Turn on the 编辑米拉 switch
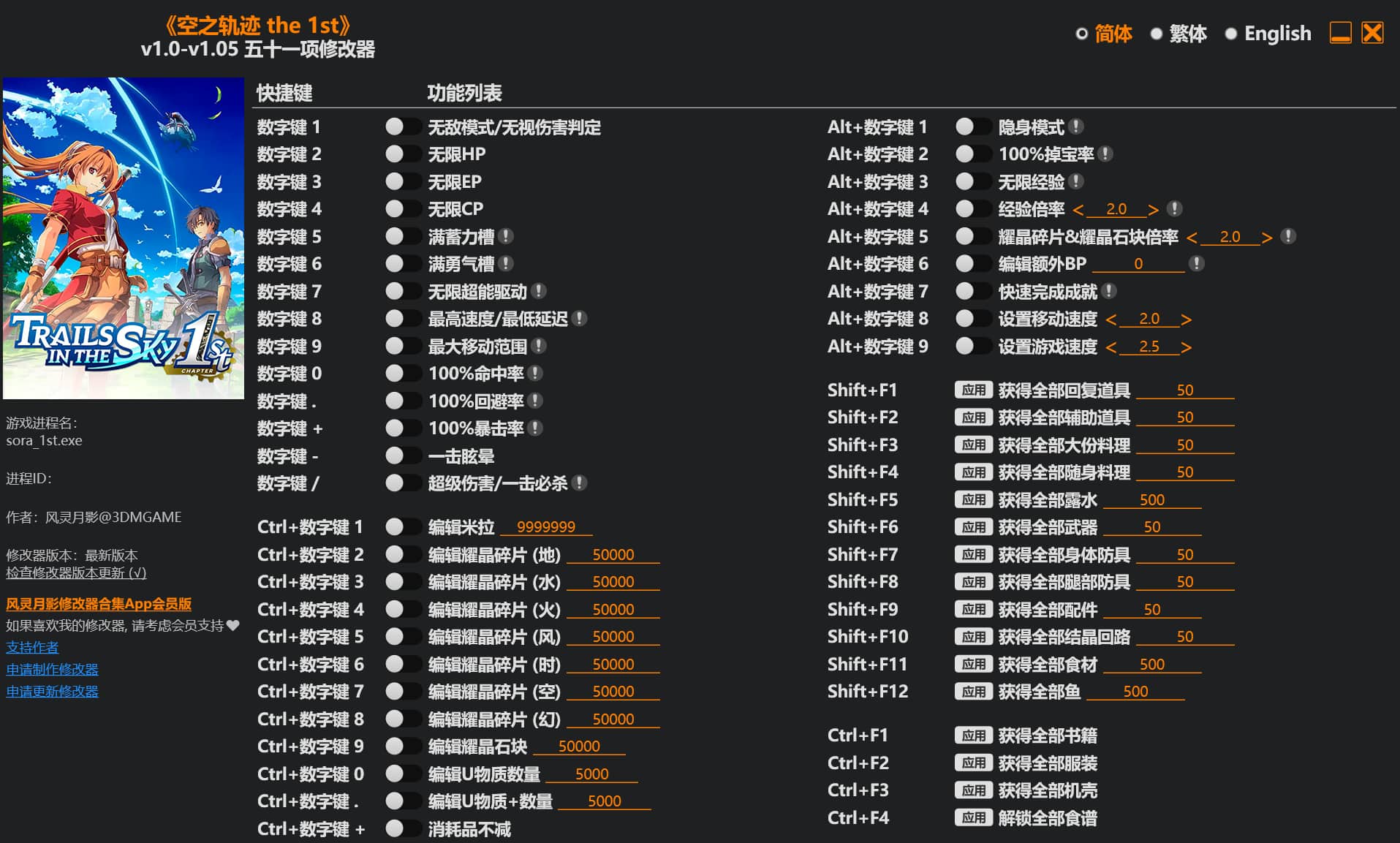 click(x=403, y=526)
